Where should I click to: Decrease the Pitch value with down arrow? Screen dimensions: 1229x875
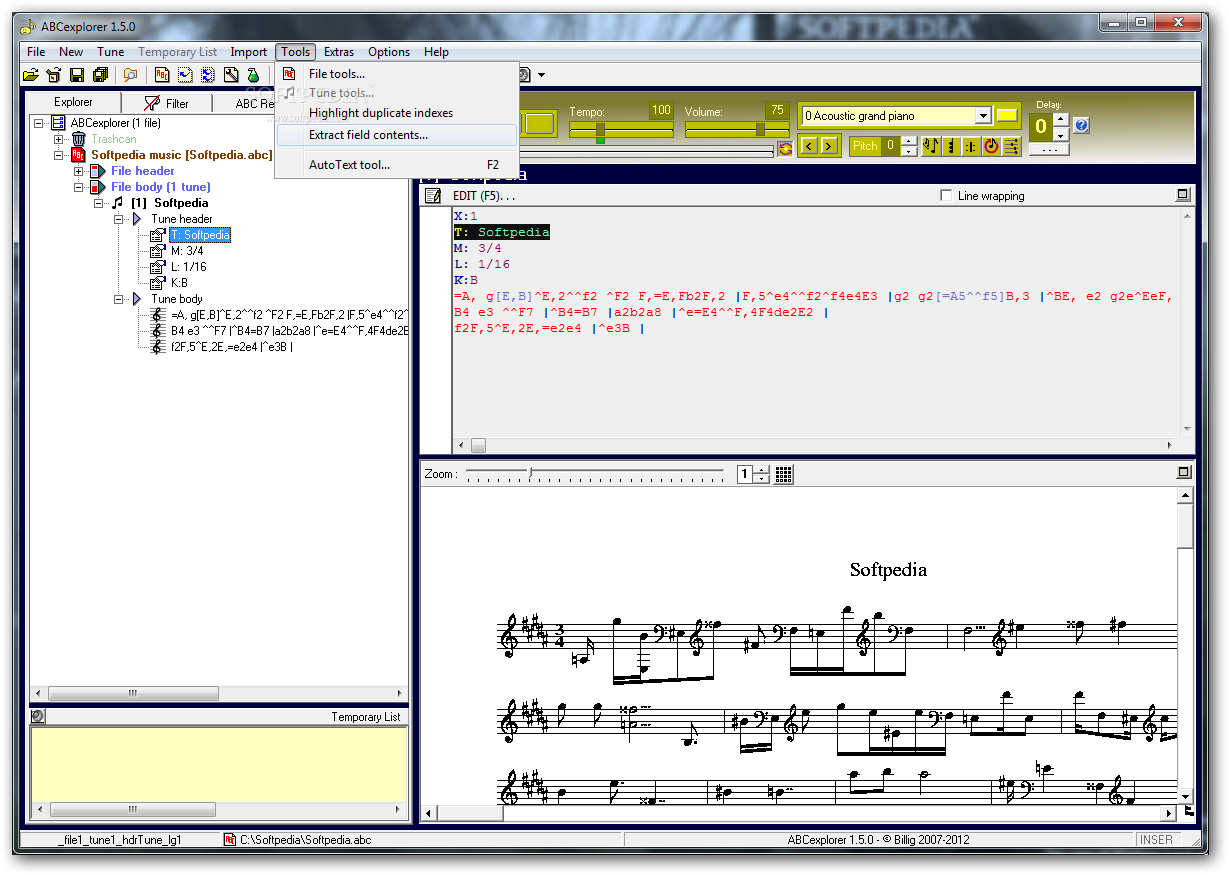click(908, 151)
